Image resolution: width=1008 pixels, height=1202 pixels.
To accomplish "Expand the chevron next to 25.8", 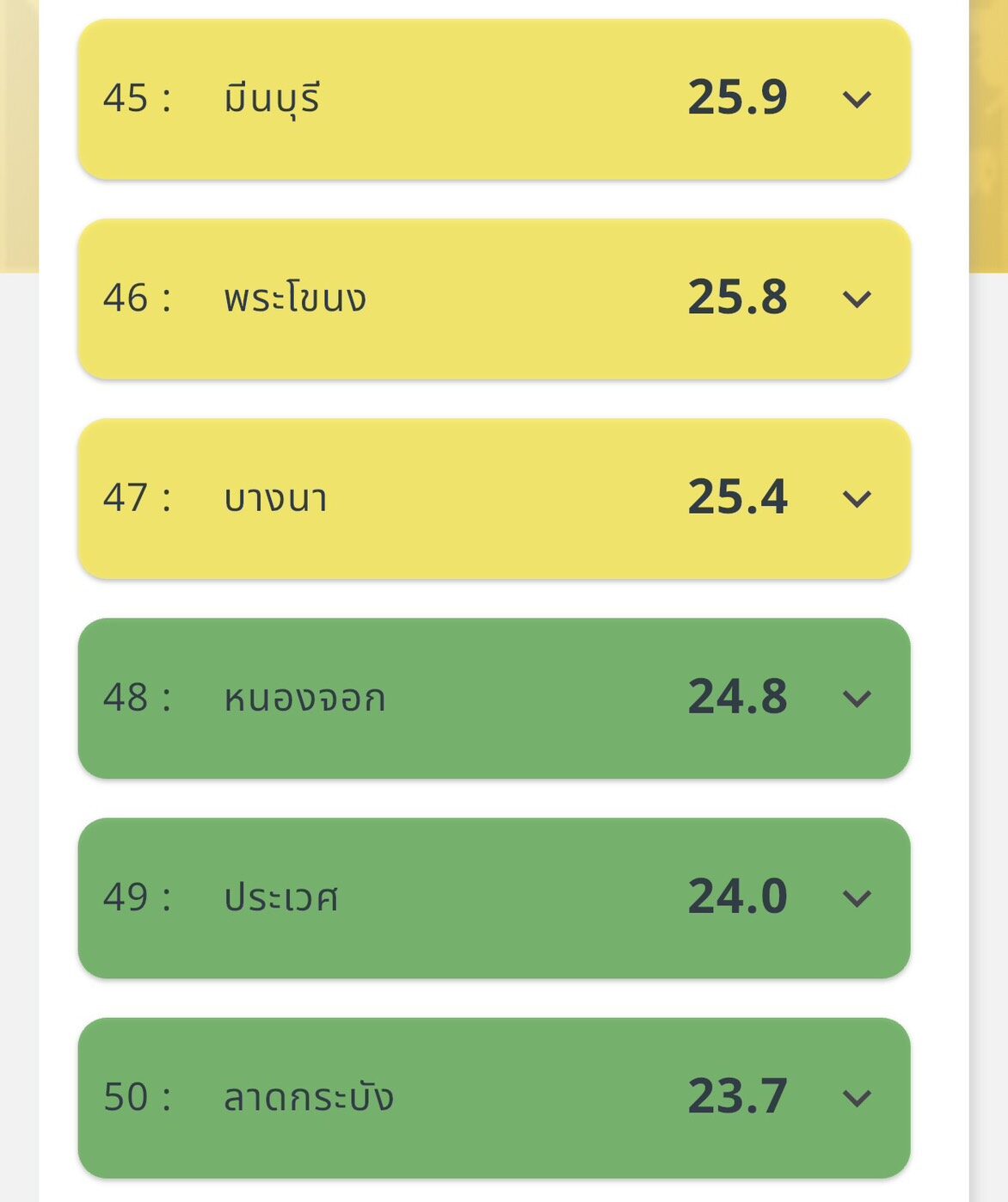I will (857, 299).
